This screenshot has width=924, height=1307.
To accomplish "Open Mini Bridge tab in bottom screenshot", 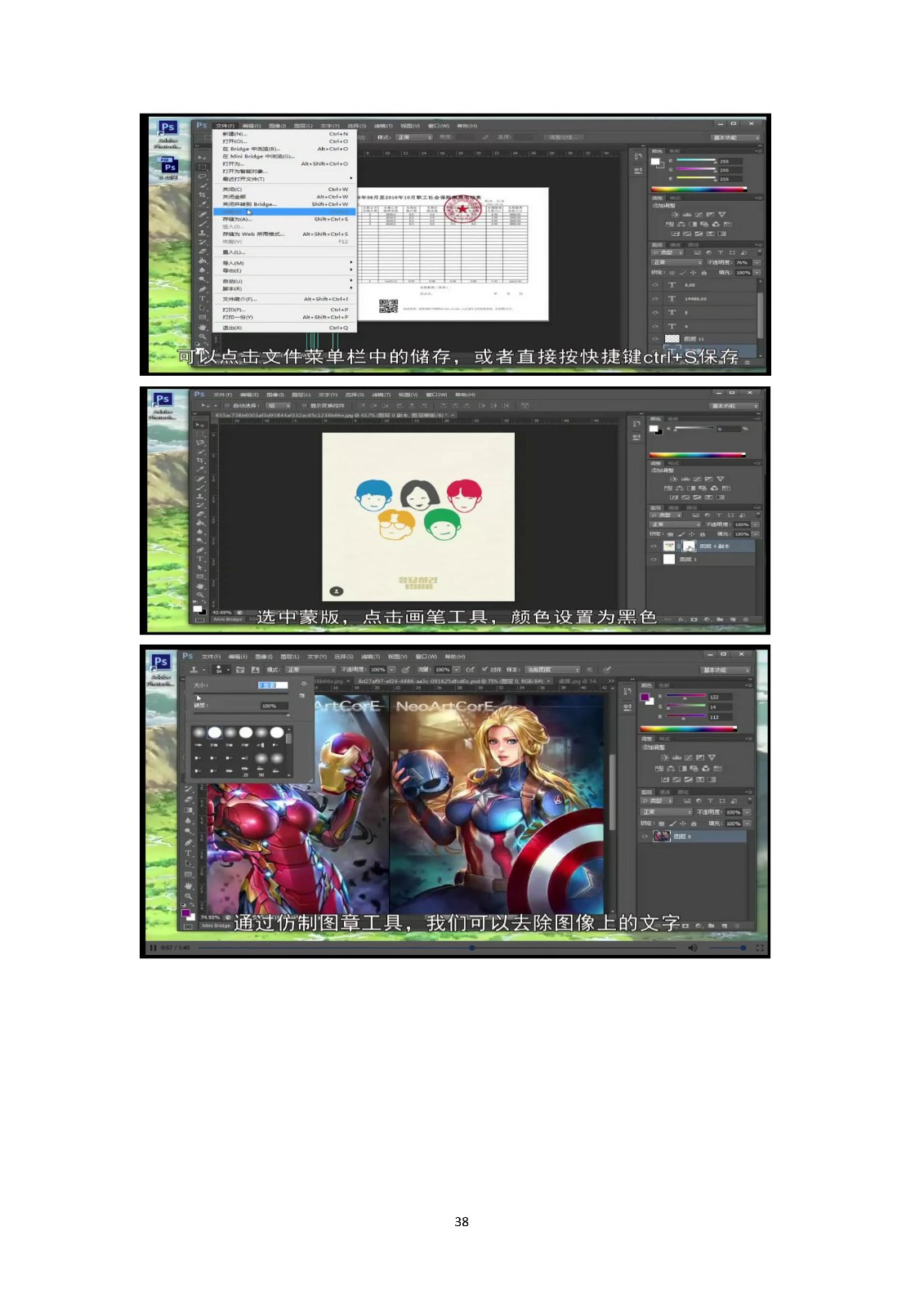I will 216,925.
